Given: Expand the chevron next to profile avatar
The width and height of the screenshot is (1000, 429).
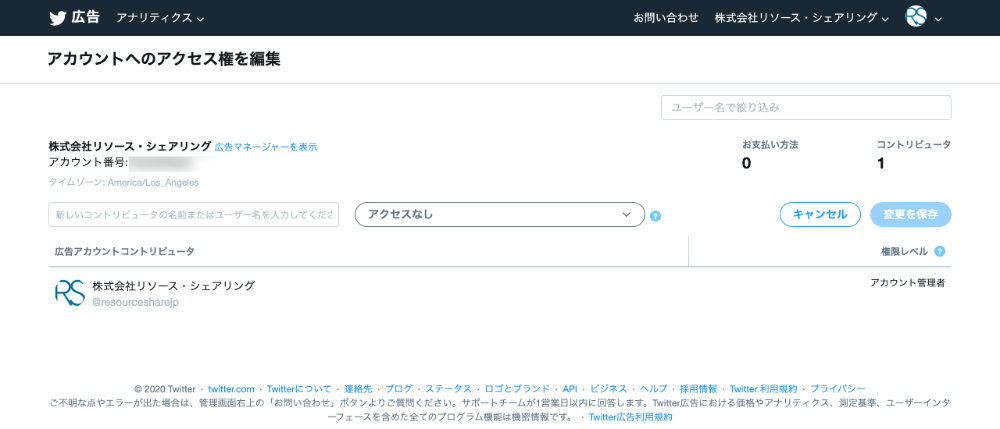Looking at the screenshot, I should [x=938, y=18].
